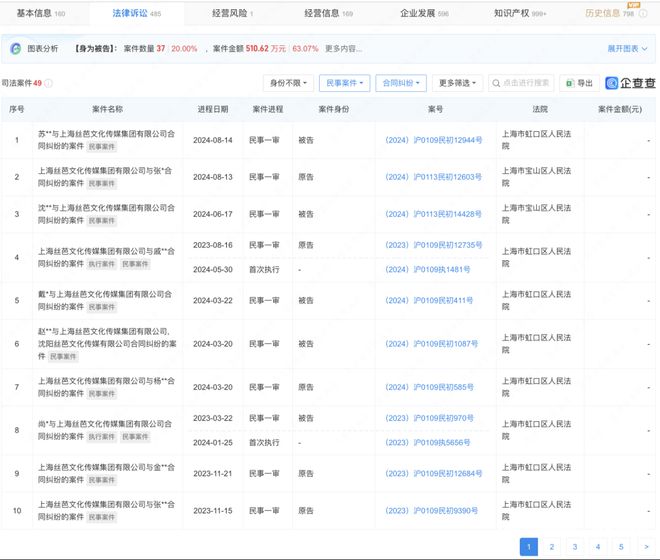The image size is (660, 560).
Task: Click case name 上海丝芭文化传媒集团有限公司与张*合同纠纷
Action: (x=105, y=177)
